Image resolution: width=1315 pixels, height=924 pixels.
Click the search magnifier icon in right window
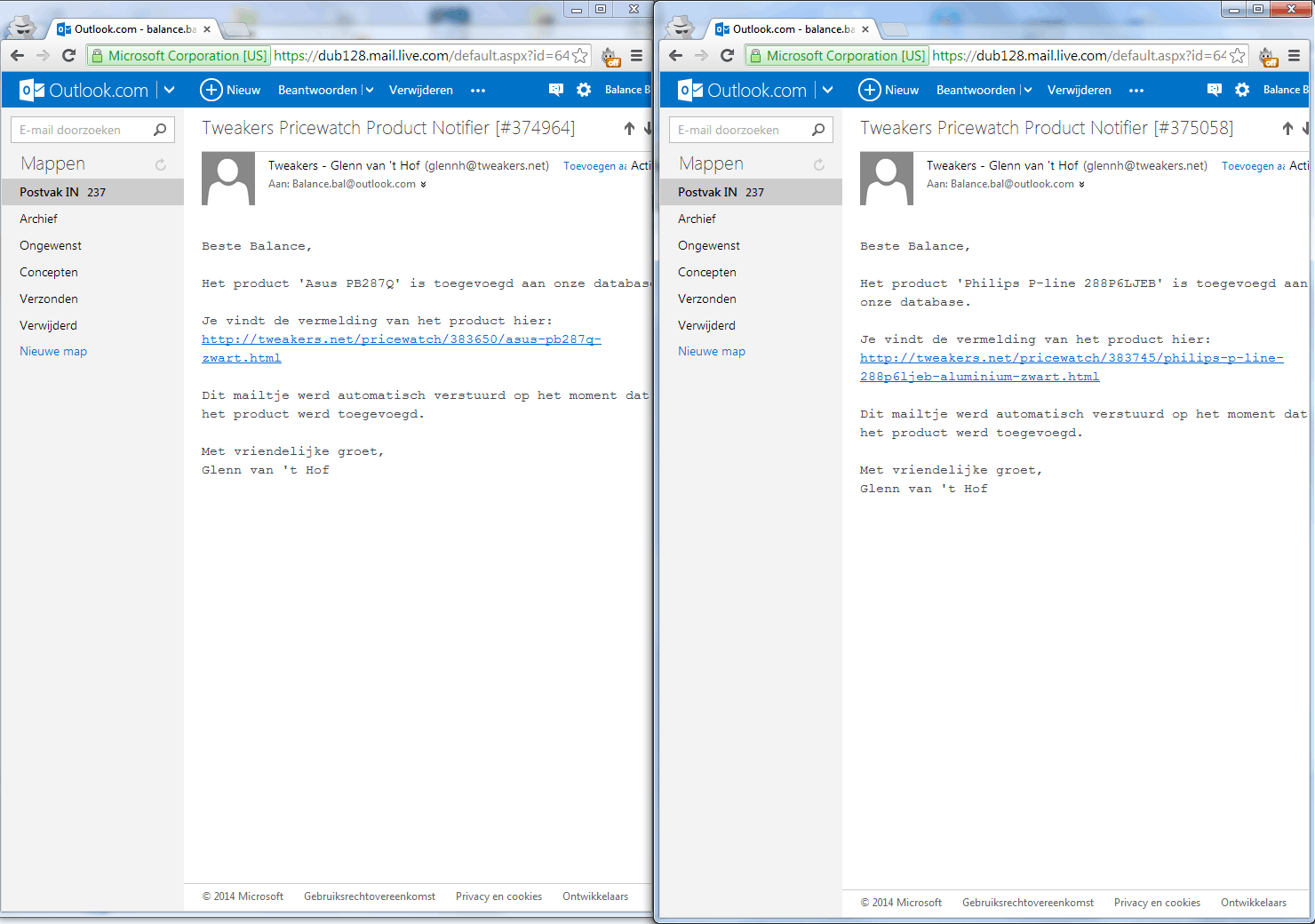[818, 130]
